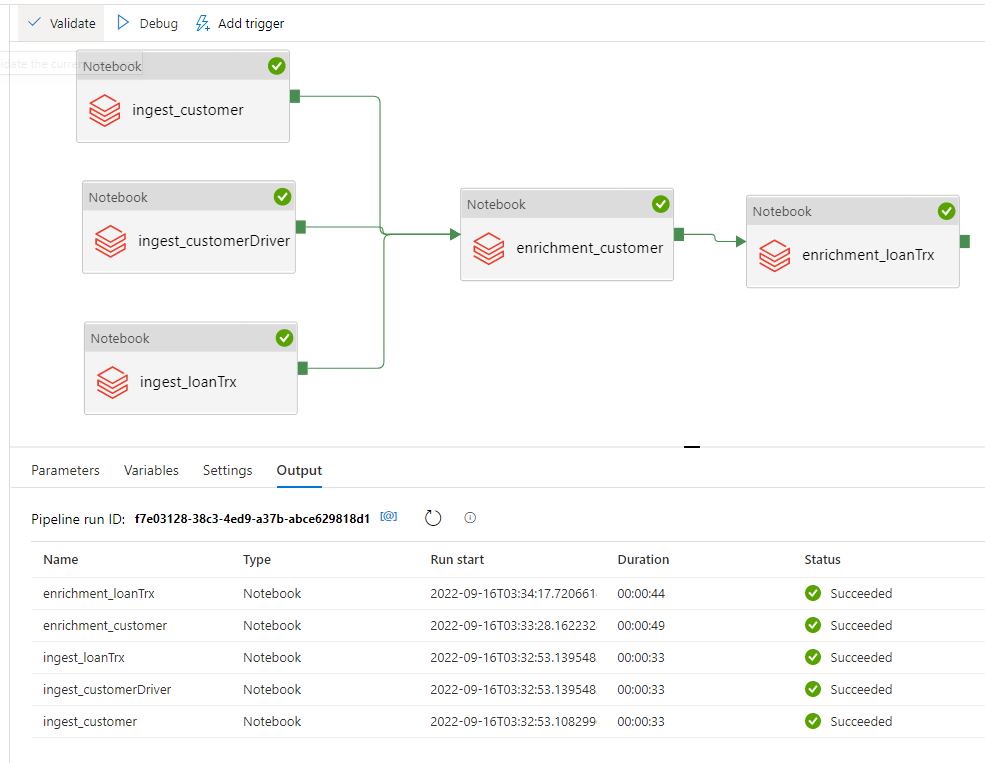985x763 pixels.
Task: Click the green success badge on ingest_customer activity
Action: (x=277, y=66)
